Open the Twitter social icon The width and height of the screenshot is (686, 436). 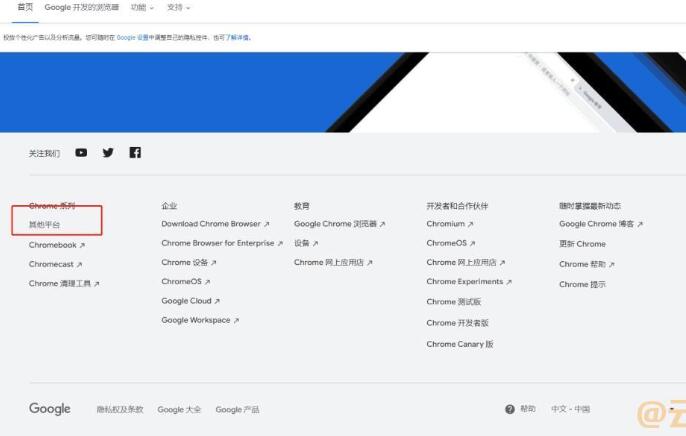click(108, 152)
